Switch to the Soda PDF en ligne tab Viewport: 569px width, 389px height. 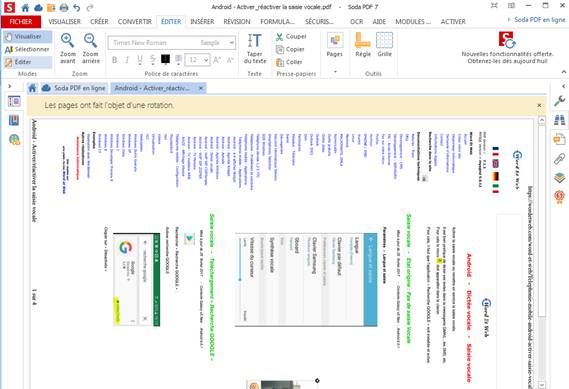point(74,88)
